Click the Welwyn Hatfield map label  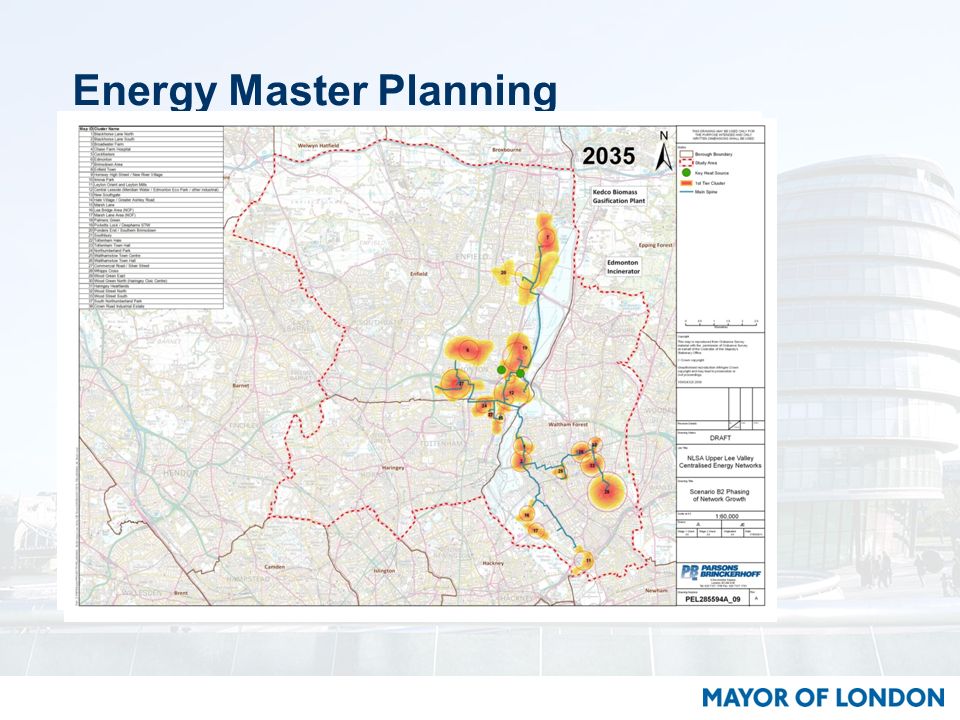318,146
